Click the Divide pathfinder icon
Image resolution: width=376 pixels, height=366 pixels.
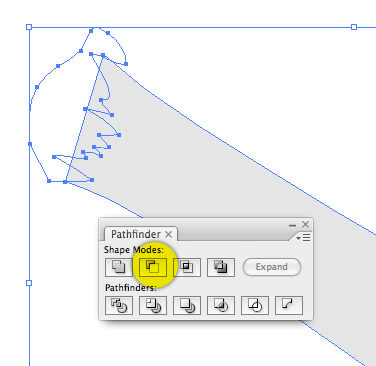pyautogui.click(x=119, y=305)
